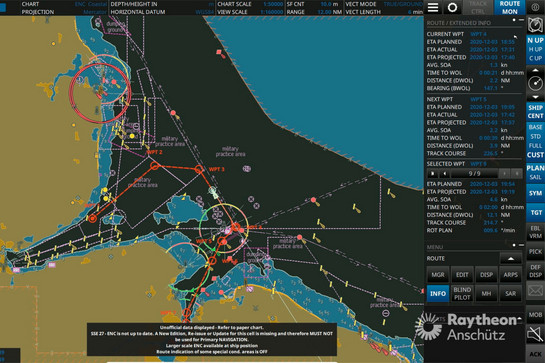
Task: Click the HORIZONTAL DATUM value
Action: click(204, 12)
